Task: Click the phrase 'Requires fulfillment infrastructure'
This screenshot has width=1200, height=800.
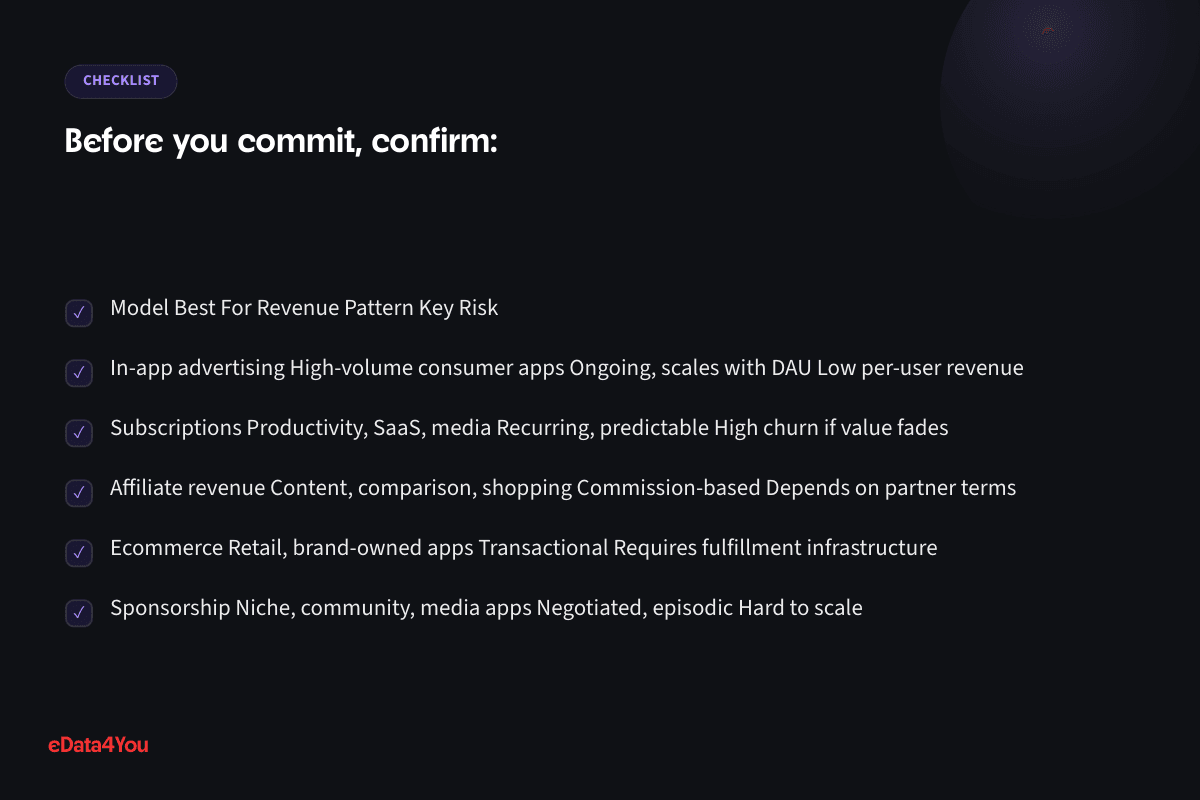Action: coord(775,548)
